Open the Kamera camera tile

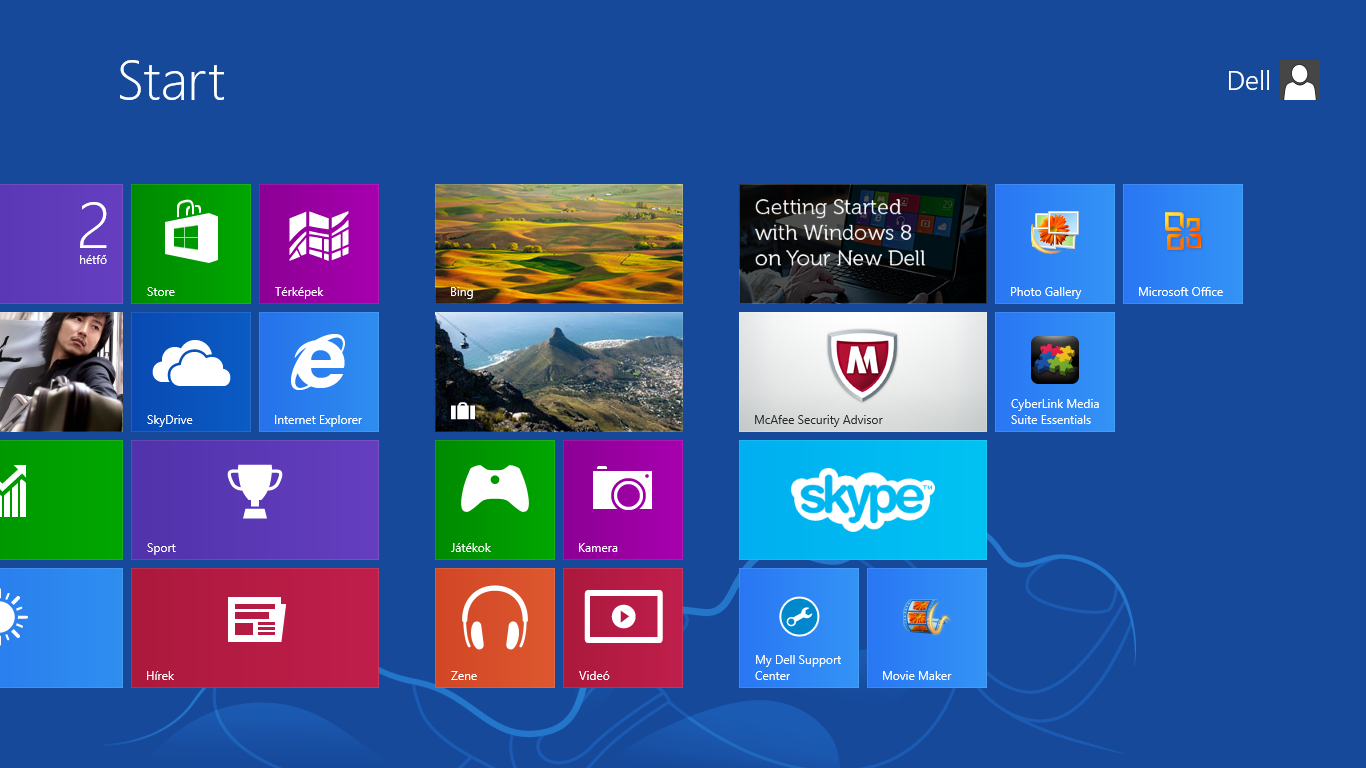[623, 500]
